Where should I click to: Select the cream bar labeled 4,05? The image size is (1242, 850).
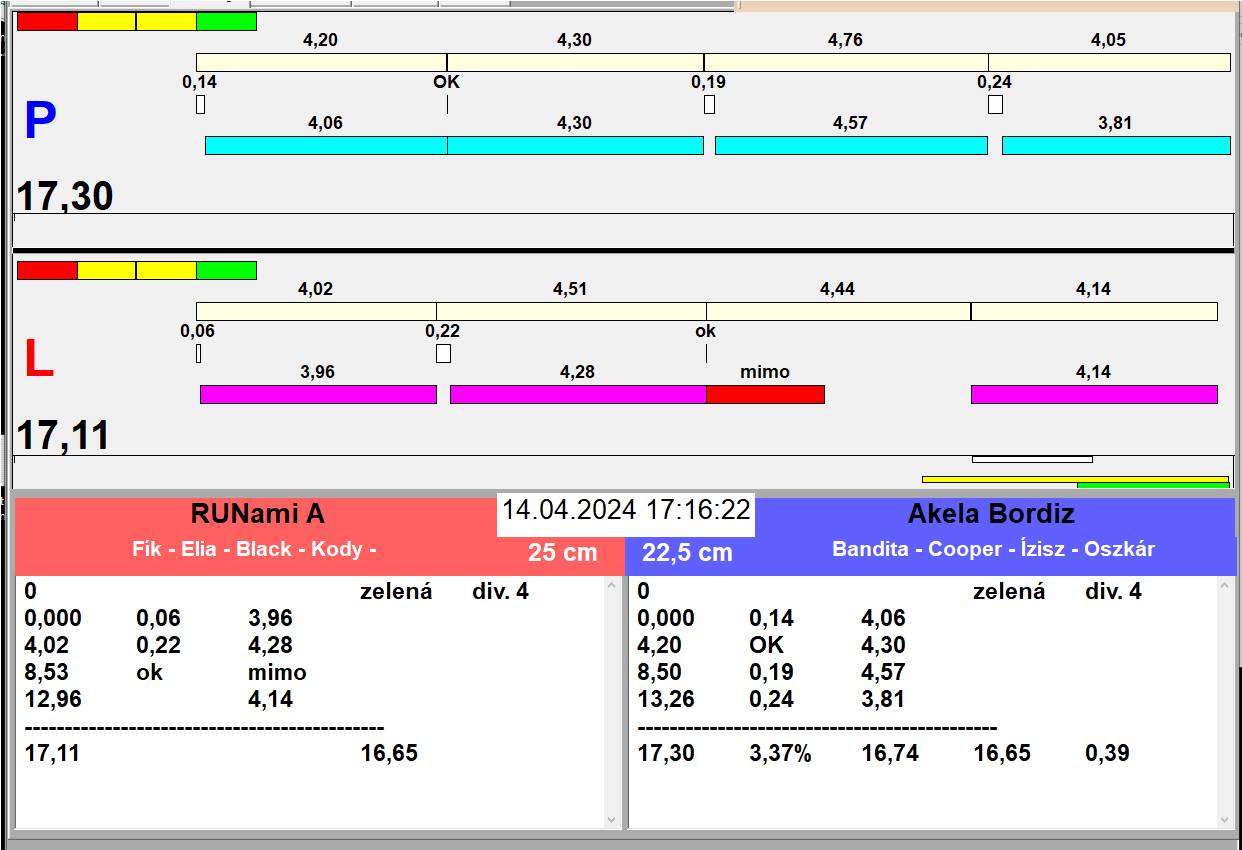click(1110, 62)
